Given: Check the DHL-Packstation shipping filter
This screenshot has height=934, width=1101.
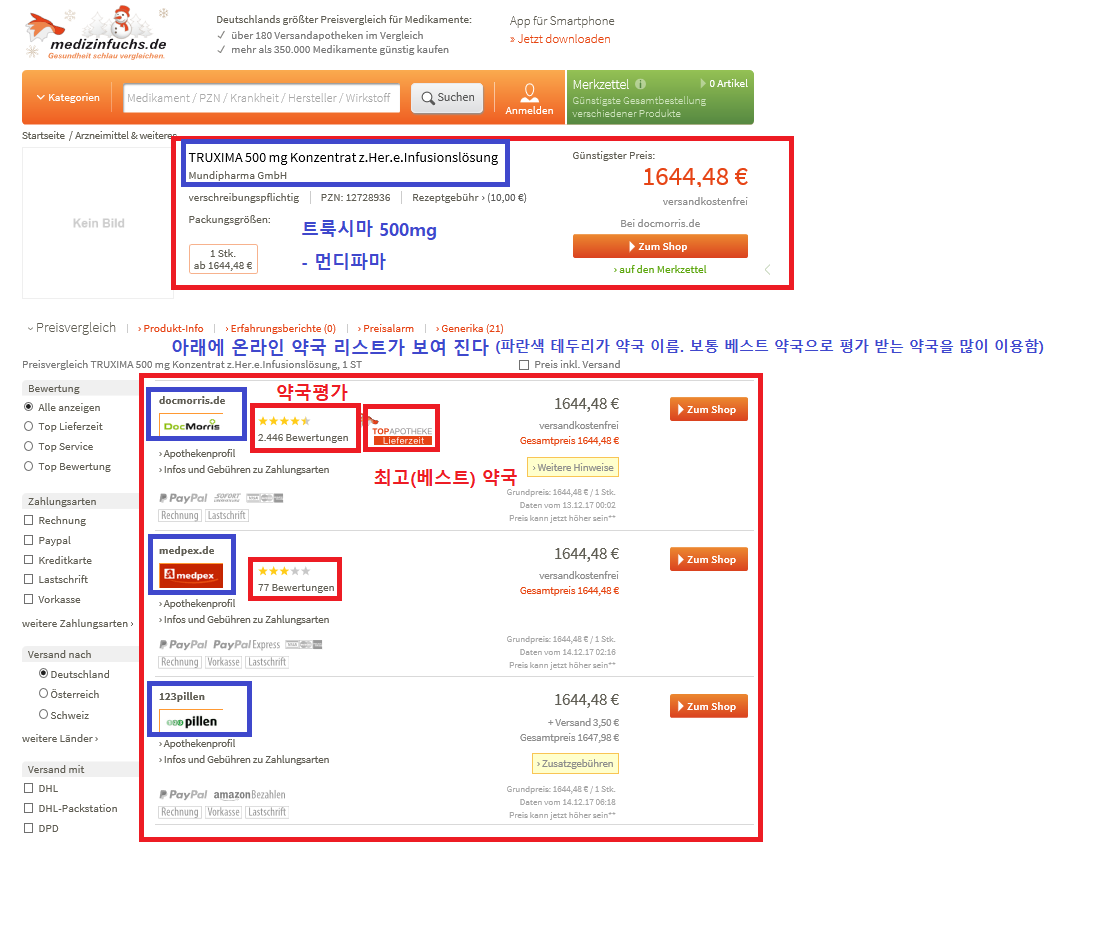Looking at the screenshot, I should coord(29,808).
